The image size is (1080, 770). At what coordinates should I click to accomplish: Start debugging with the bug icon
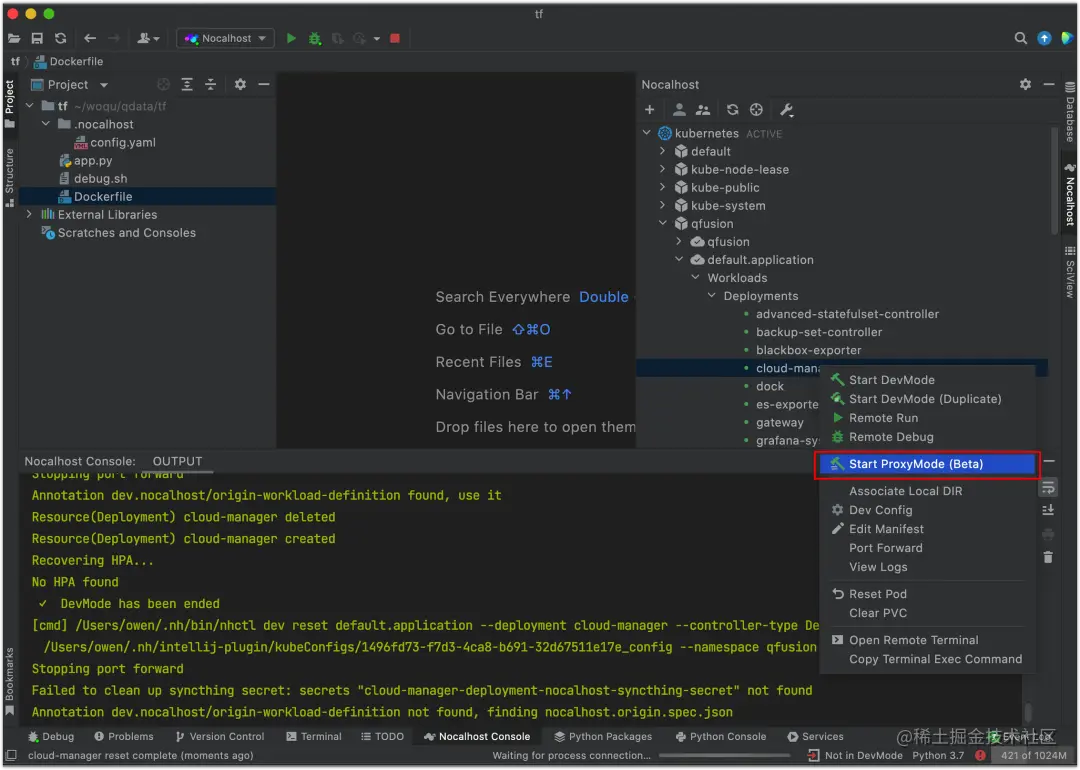coord(315,38)
